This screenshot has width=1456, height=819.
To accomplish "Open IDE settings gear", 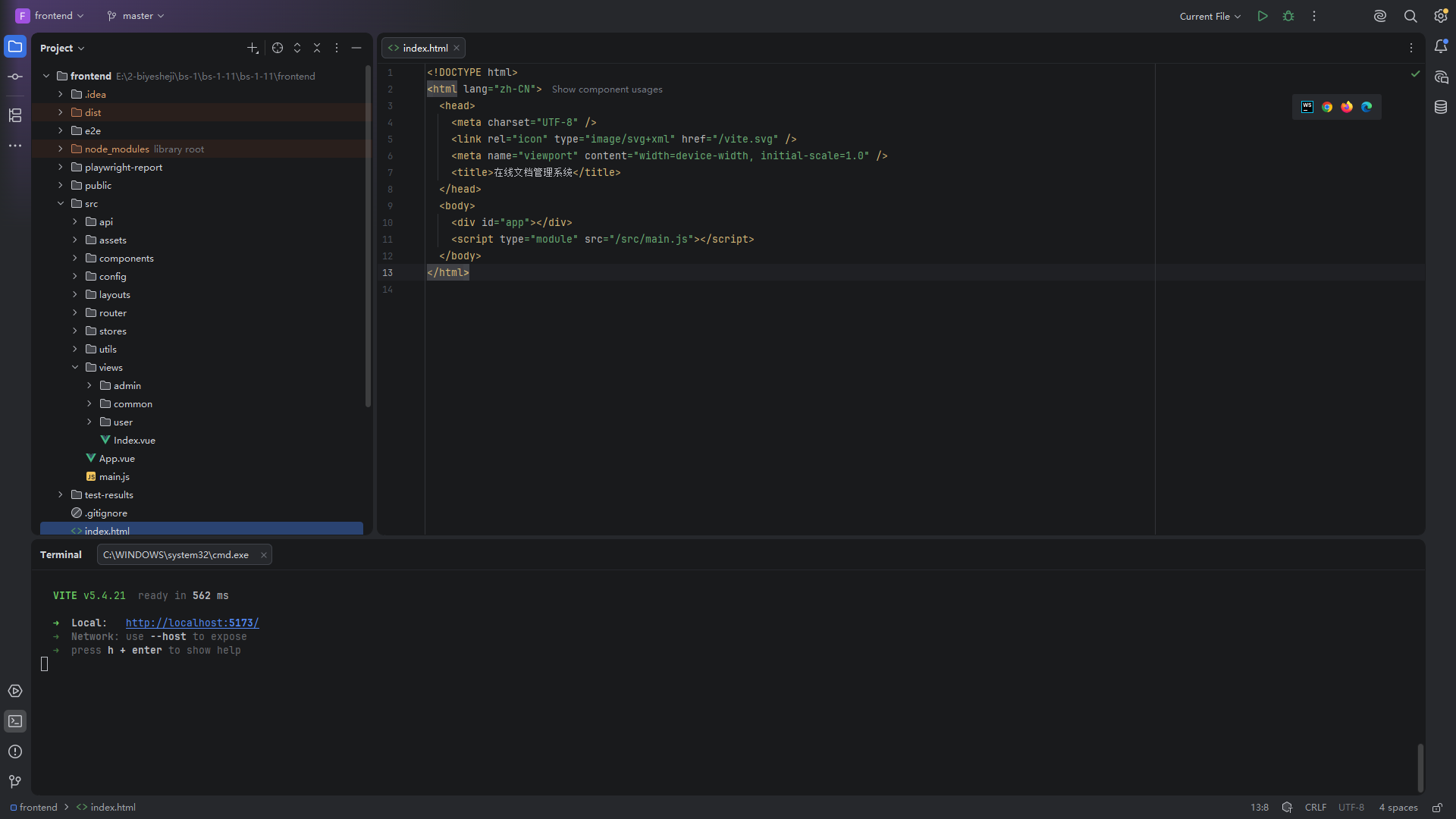I will point(1441,16).
